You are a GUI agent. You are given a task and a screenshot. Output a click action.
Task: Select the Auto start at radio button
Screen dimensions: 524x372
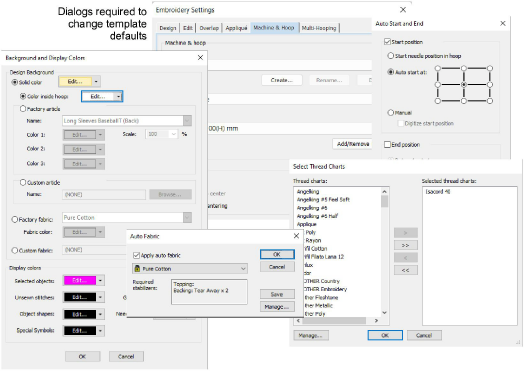click(391, 72)
